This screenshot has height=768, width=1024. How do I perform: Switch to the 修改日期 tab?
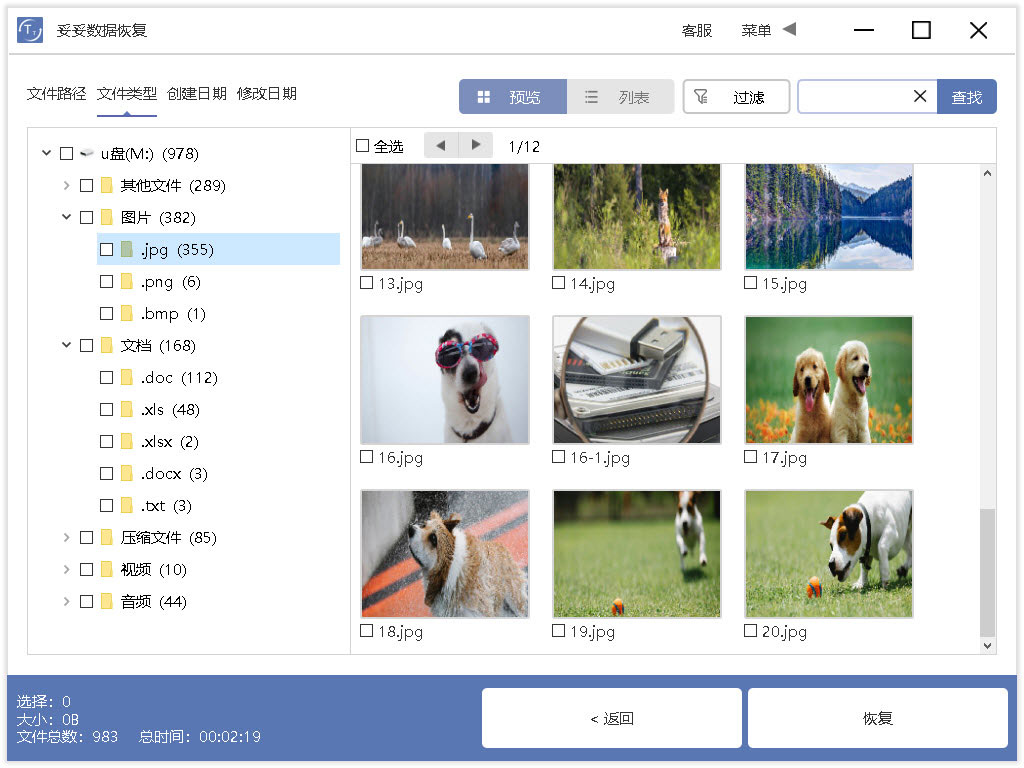pos(266,94)
